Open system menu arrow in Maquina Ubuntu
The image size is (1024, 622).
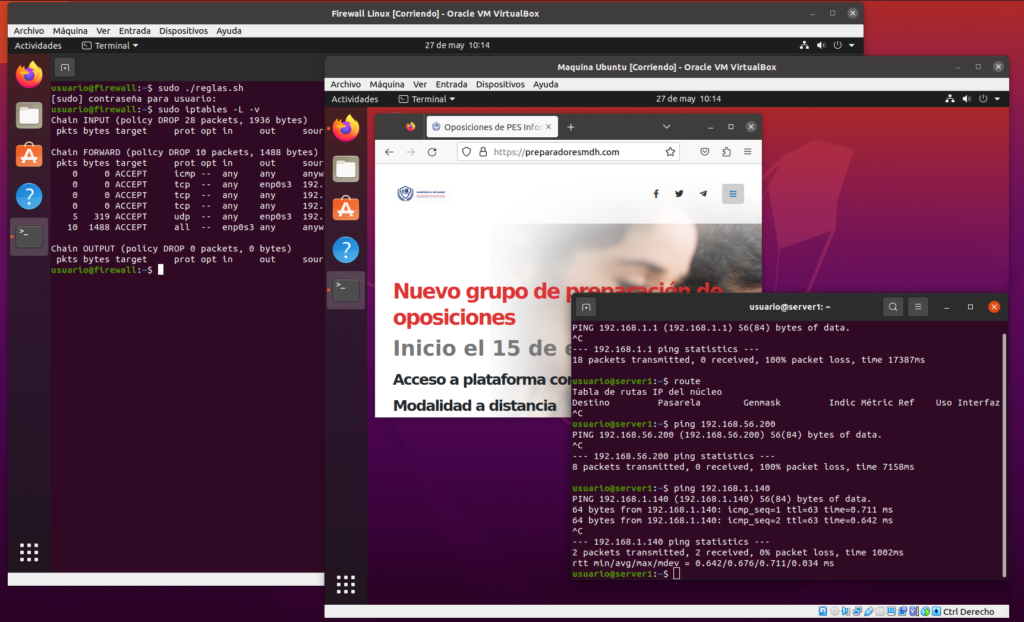pos(997,99)
